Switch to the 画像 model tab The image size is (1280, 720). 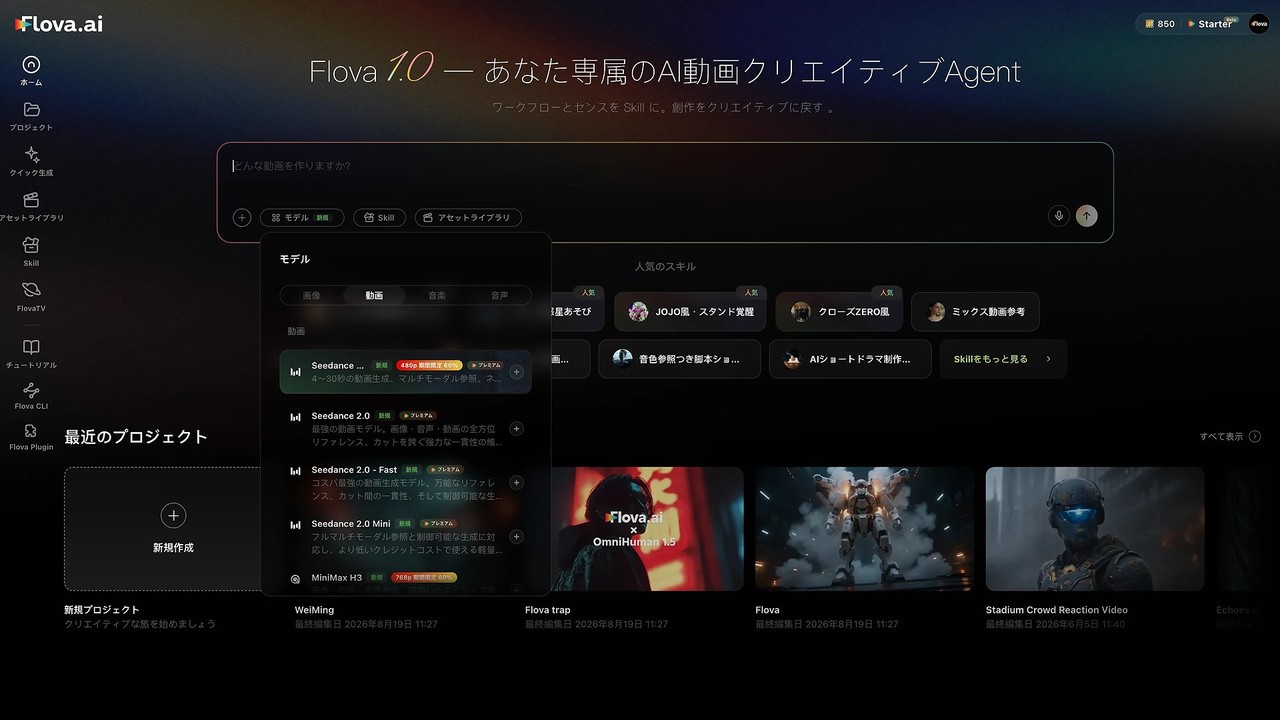[x=312, y=296]
